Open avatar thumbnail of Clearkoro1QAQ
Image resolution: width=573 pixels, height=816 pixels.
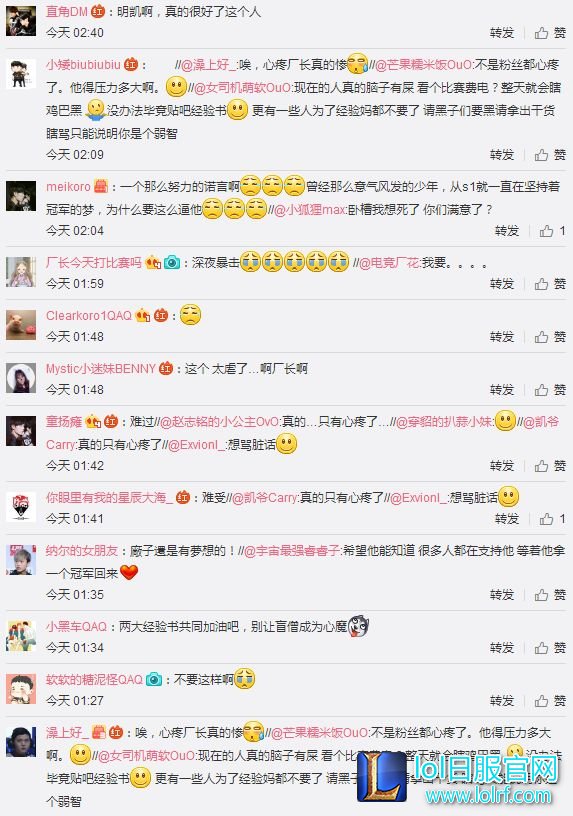[x=21, y=325]
